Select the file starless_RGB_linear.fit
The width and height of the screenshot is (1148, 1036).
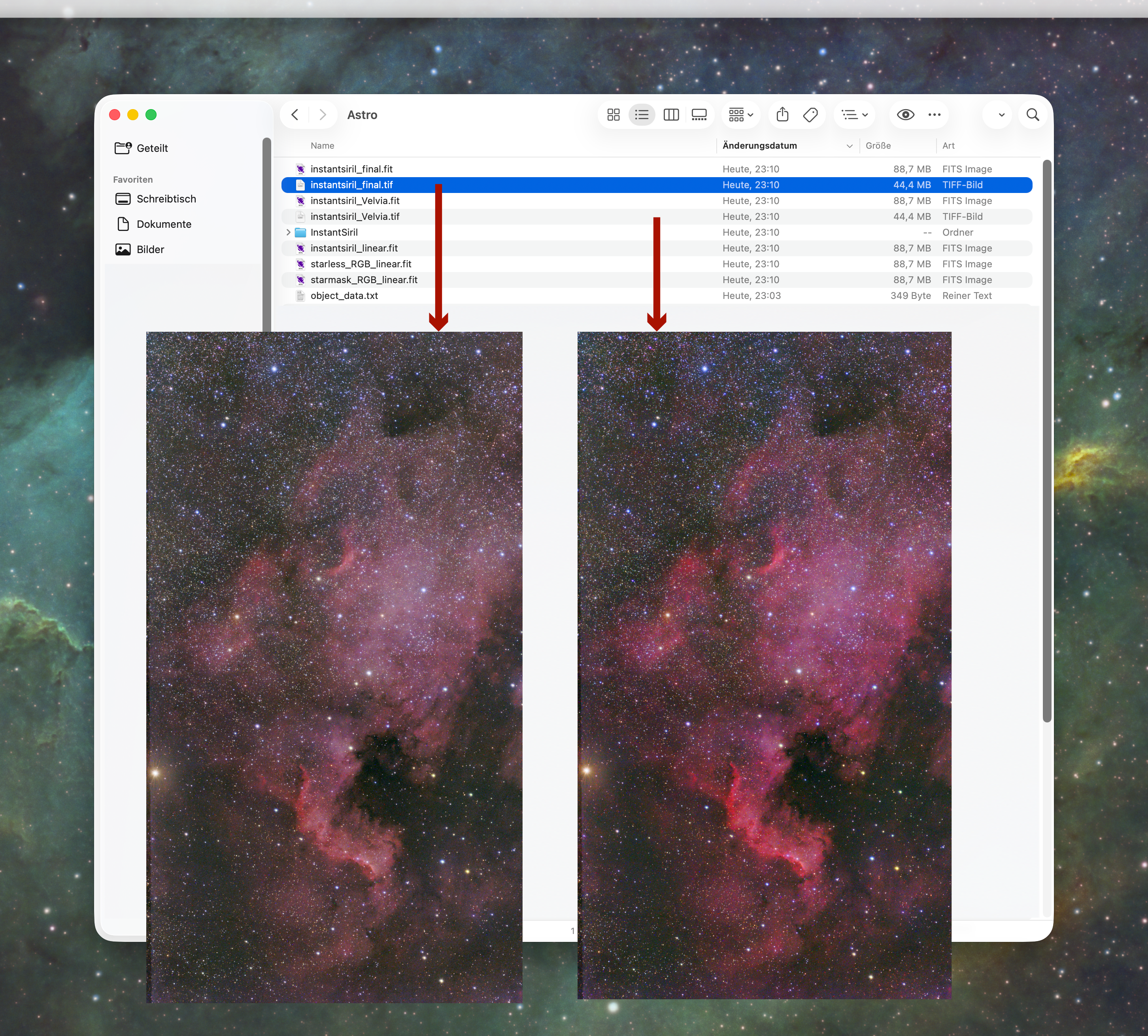click(x=657, y=264)
